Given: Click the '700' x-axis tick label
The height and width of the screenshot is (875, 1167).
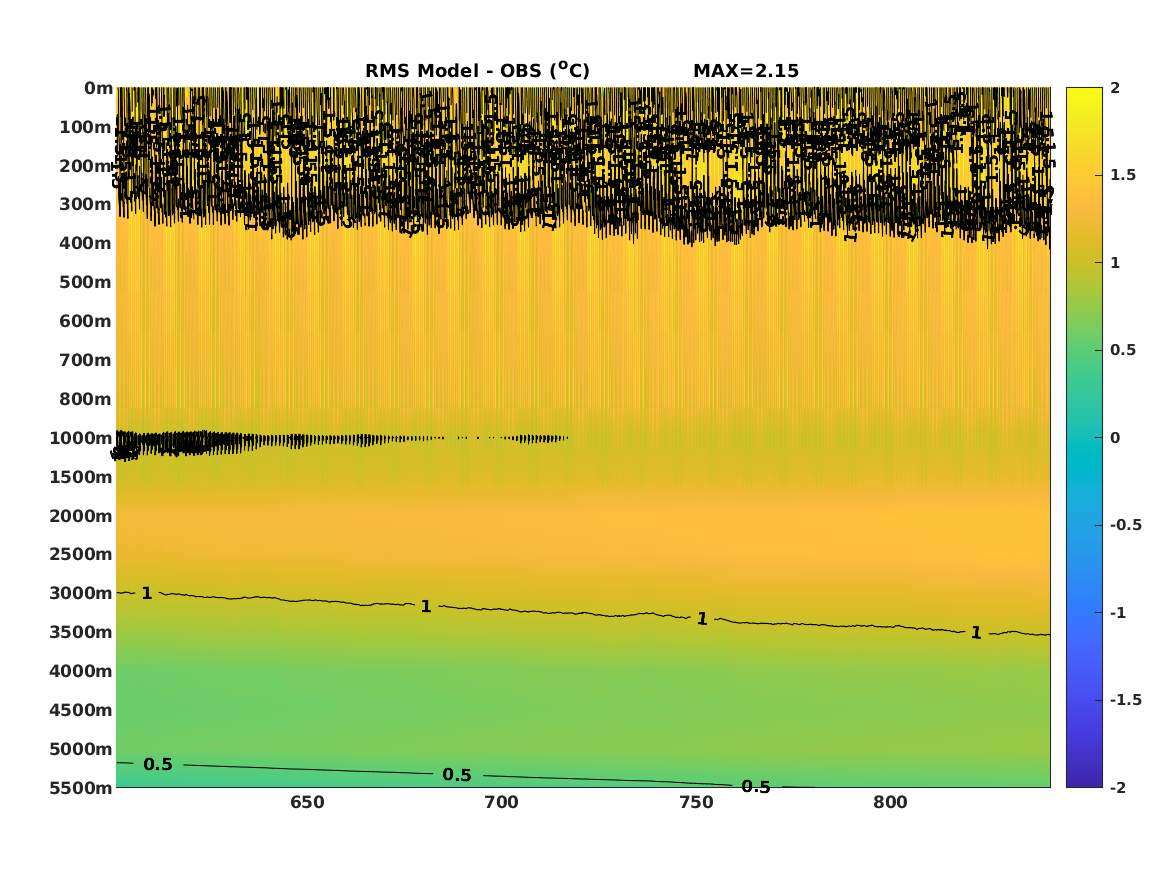Looking at the screenshot, I should coord(502,803).
